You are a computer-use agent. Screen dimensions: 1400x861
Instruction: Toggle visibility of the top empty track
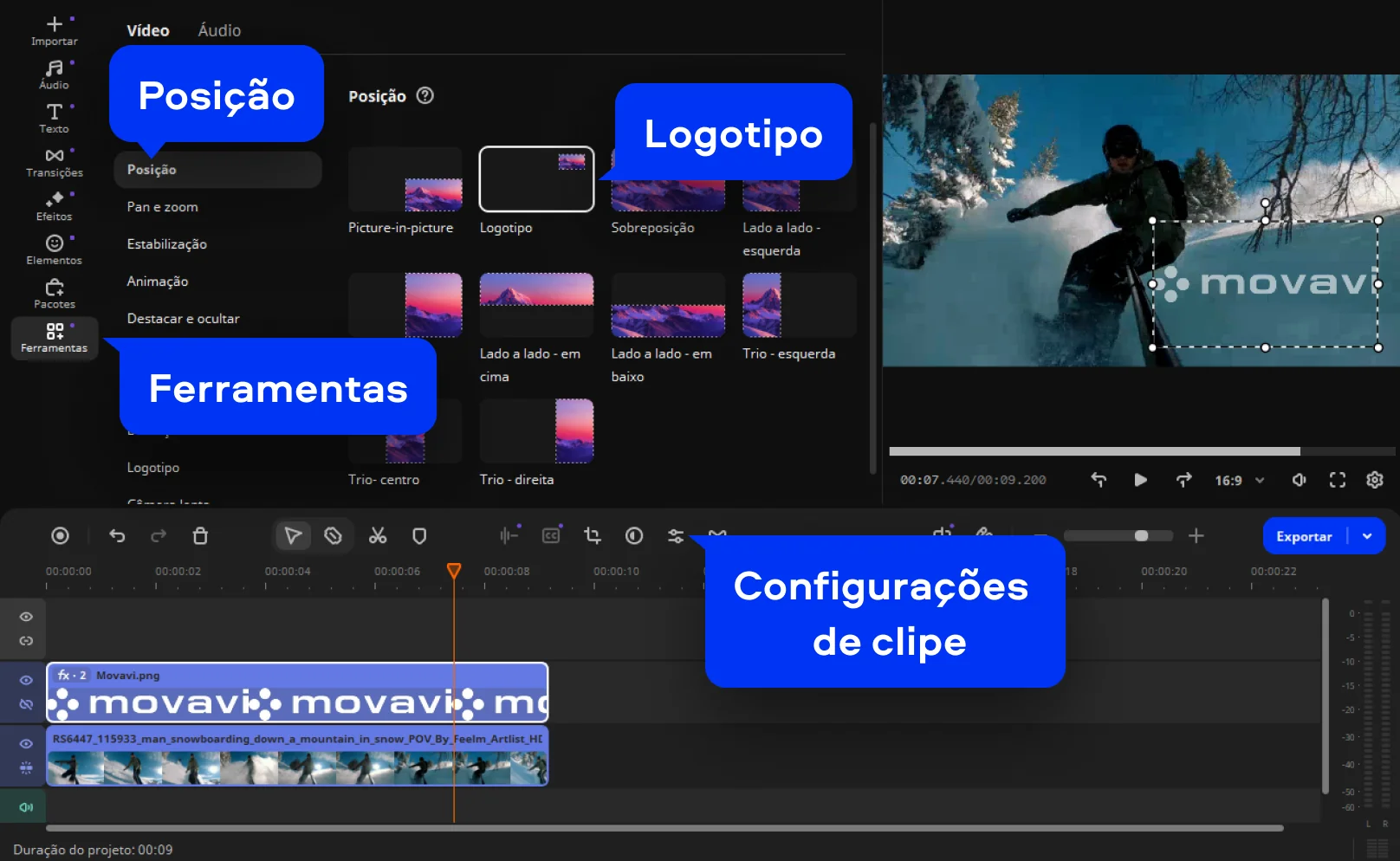coord(26,617)
